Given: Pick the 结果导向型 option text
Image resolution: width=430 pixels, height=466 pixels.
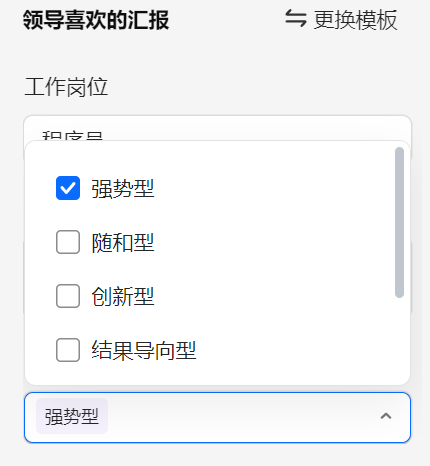Looking at the screenshot, I should coord(144,350).
